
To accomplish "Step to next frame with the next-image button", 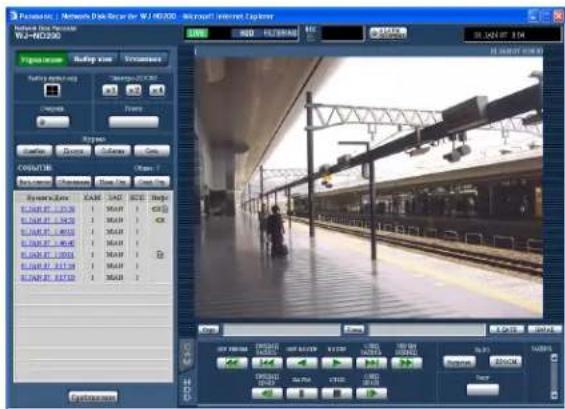I will pyautogui.click(x=372, y=393).
